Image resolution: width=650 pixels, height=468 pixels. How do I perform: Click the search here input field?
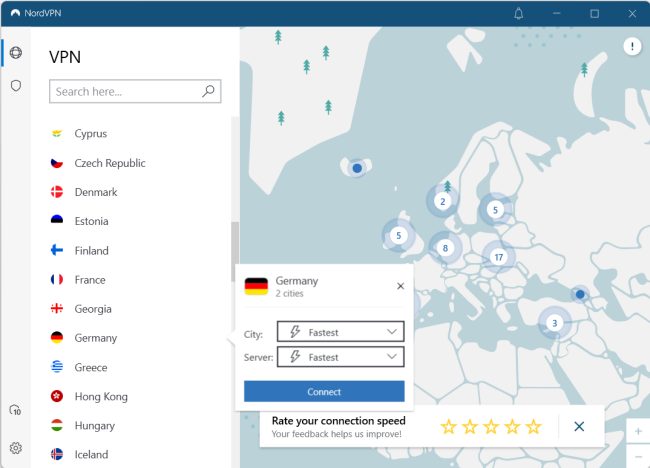(x=125, y=91)
